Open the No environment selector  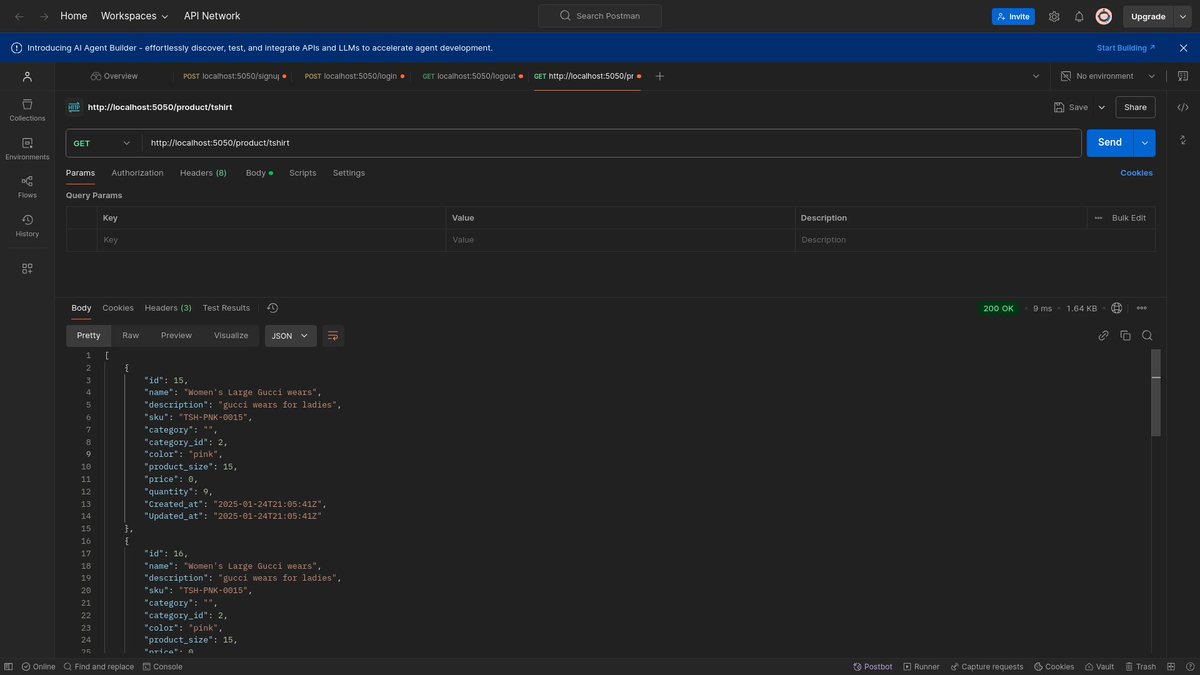click(x=1108, y=76)
